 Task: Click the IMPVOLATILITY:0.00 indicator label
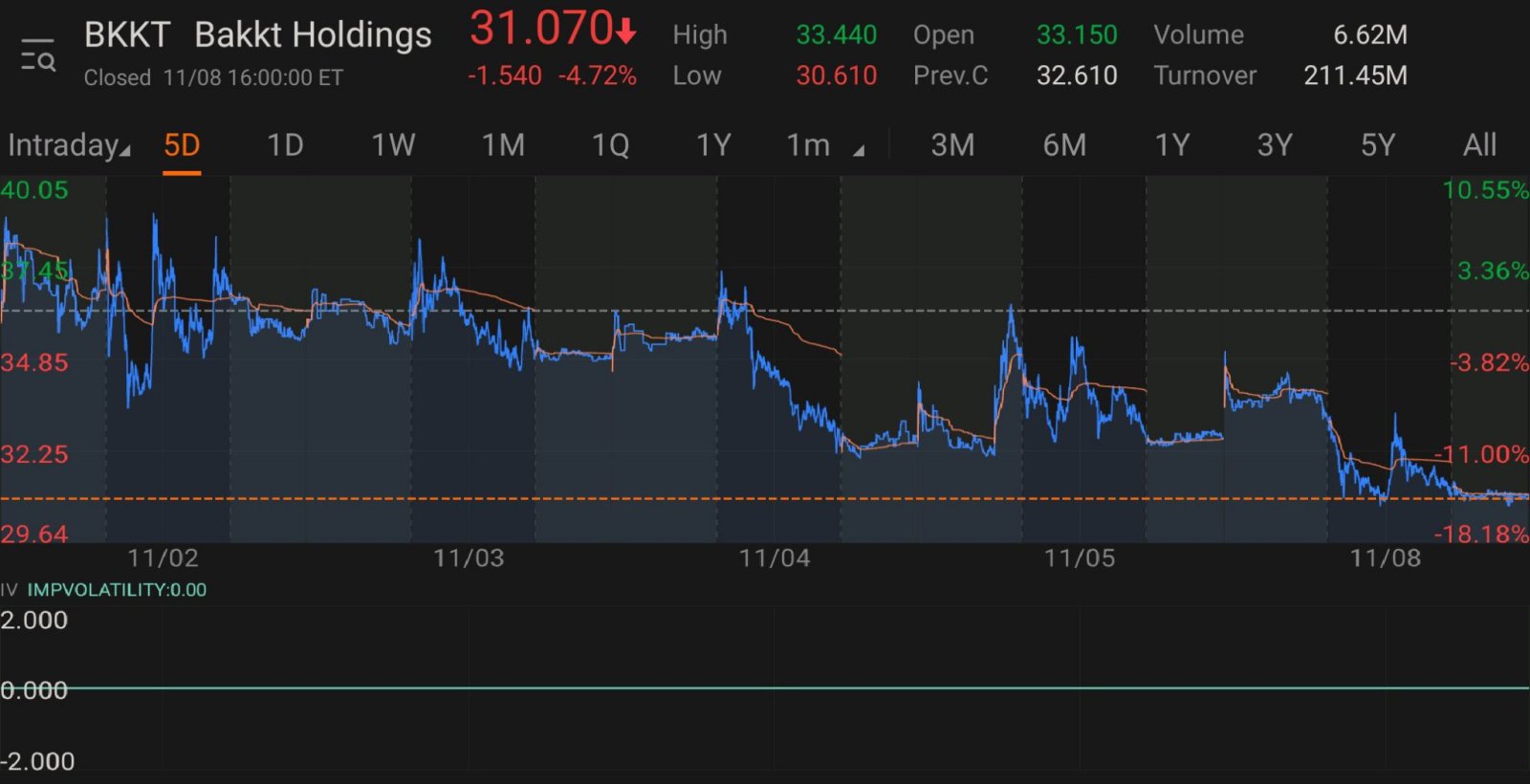tap(117, 590)
